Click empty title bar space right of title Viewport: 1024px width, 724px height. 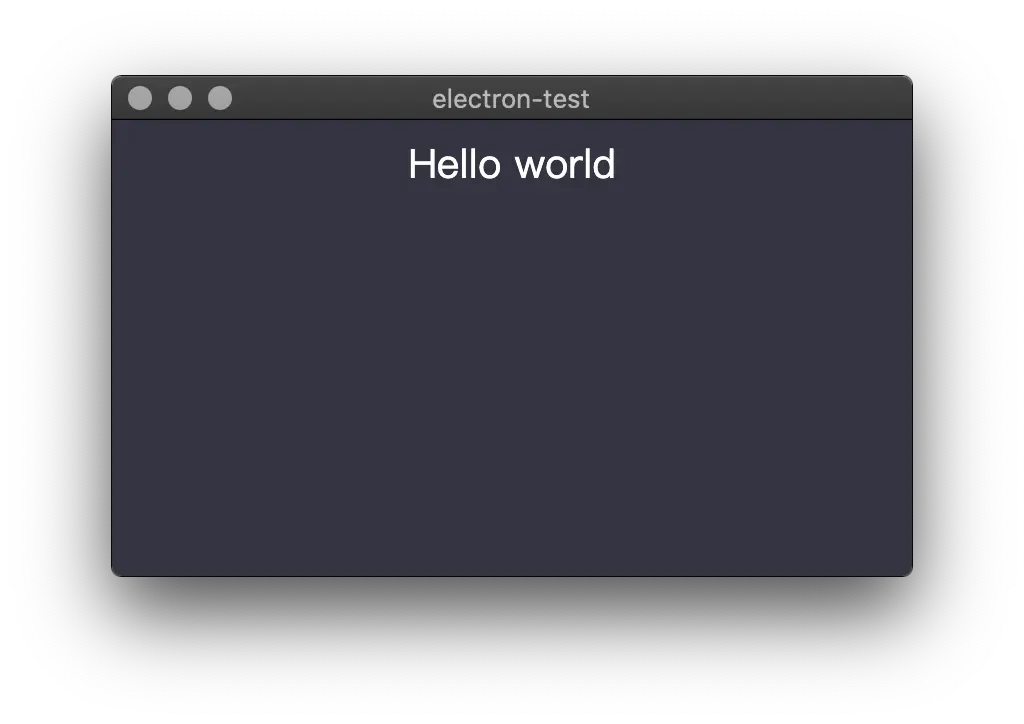tap(751, 99)
